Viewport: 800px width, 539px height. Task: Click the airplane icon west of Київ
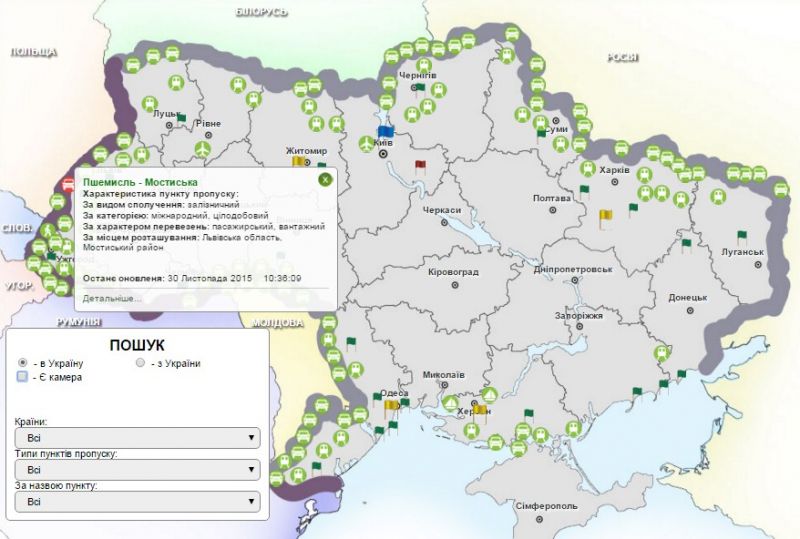tap(365, 144)
